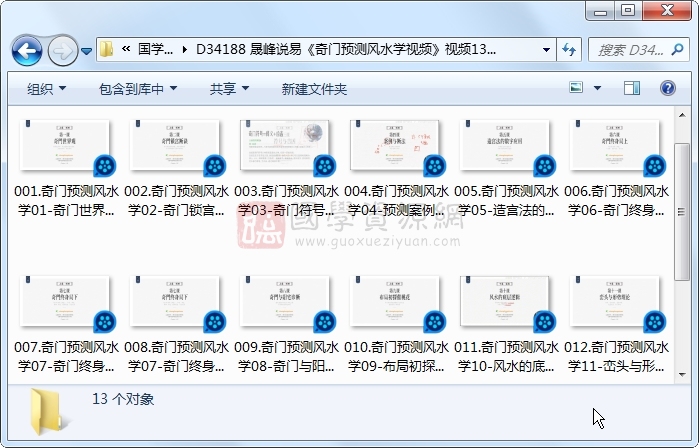Screen dimensions: 699x448
Task: Select the D34188 folder breadcrumb
Action: (x=345, y=49)
